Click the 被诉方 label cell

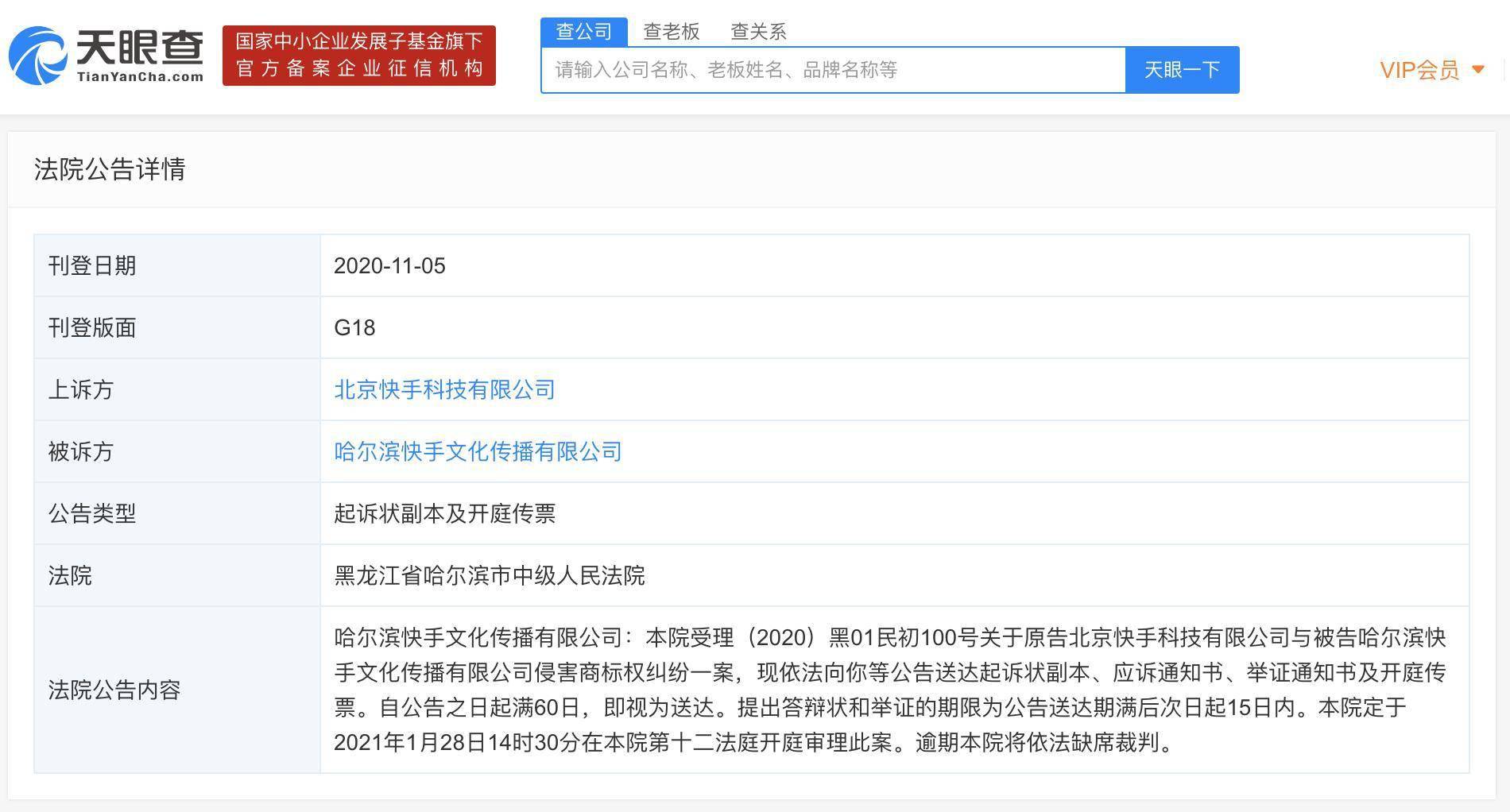click(x=177, y=451)
